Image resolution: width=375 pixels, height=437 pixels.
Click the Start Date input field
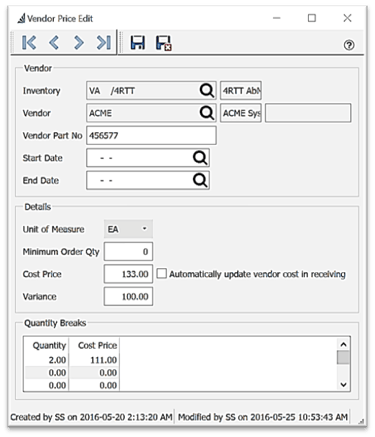148,158
